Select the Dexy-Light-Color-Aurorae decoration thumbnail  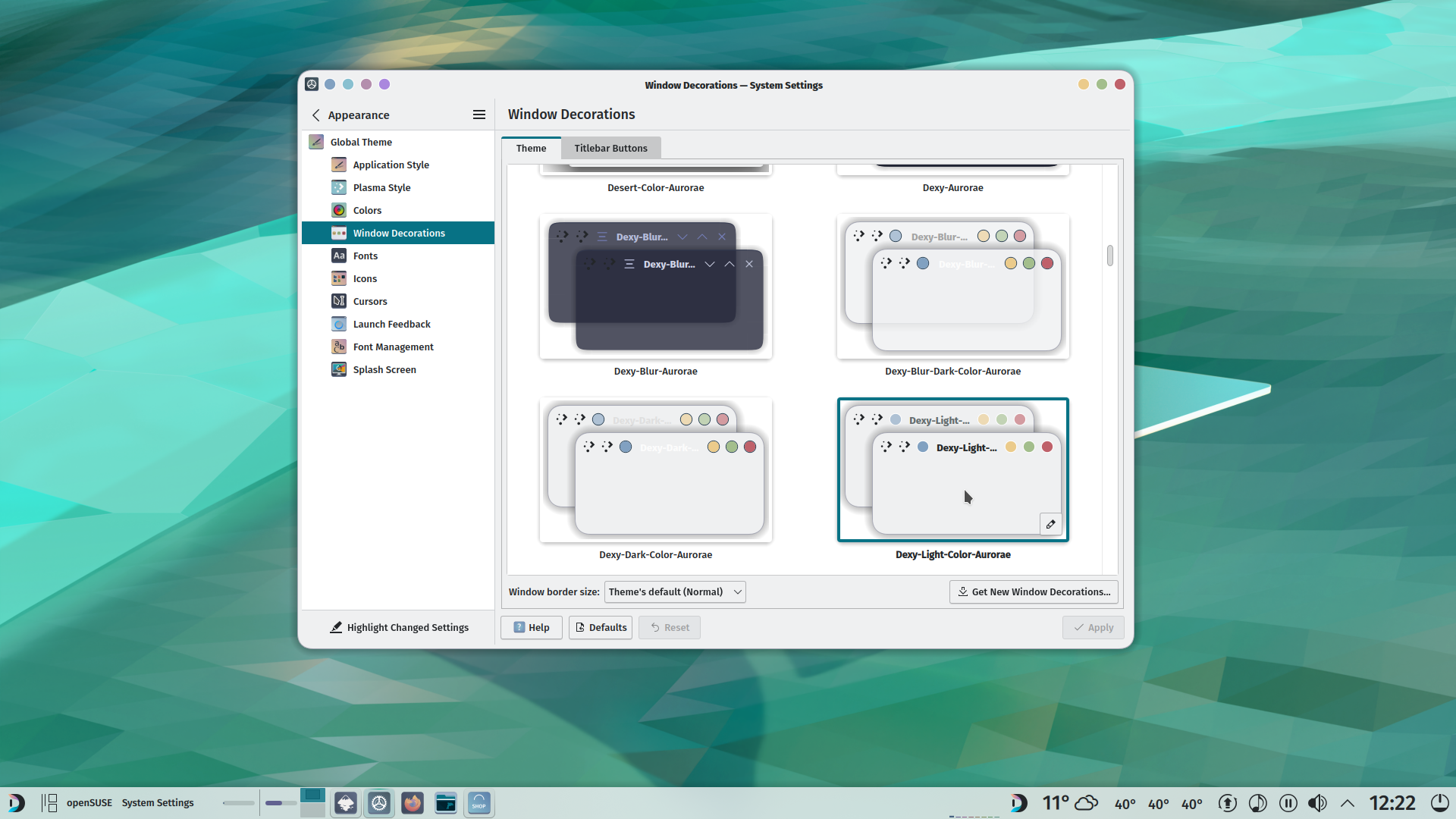952,469
